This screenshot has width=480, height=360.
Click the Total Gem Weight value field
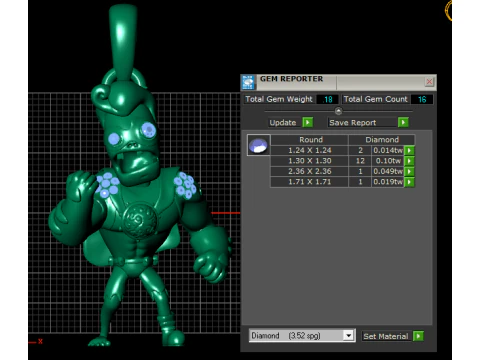327,99
